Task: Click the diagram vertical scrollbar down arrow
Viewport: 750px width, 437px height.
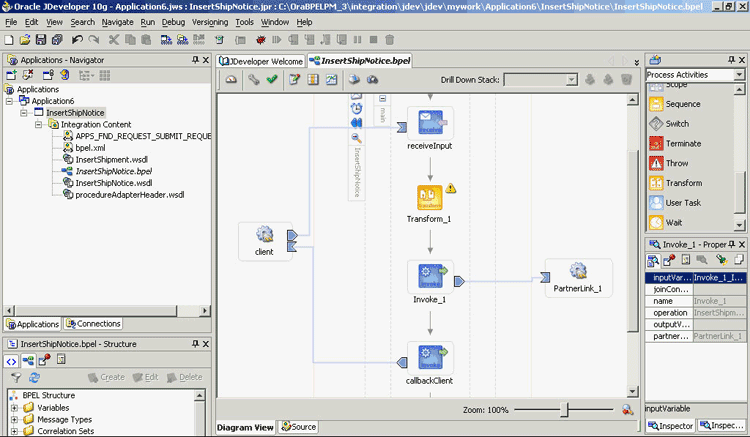Action: tap(633, 392)
